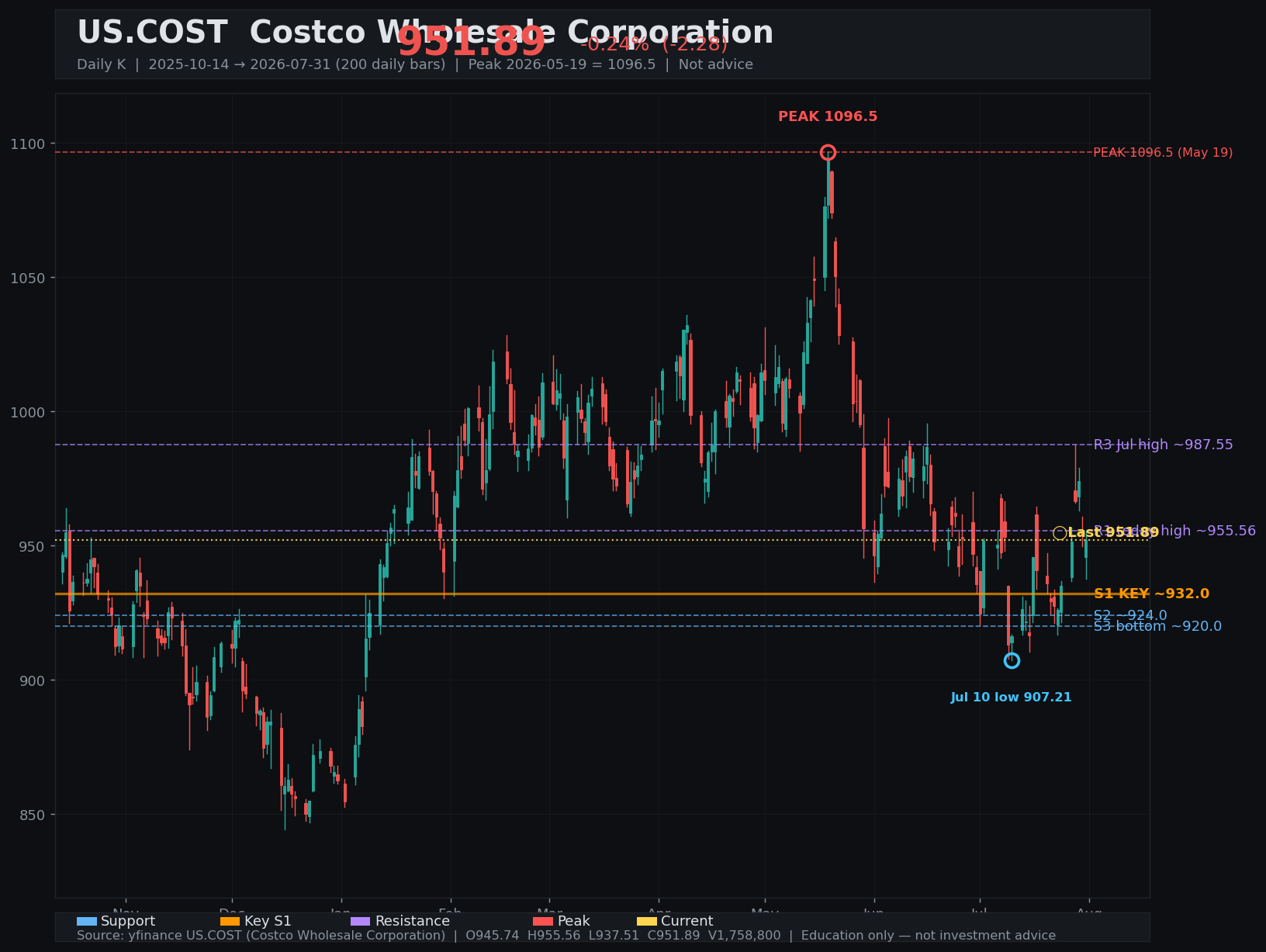The width and height of the screenshot is (1266, 952).
Task: Click the 'Source: yfinance US.COST' footer text
Action: [x=261, y=936]
